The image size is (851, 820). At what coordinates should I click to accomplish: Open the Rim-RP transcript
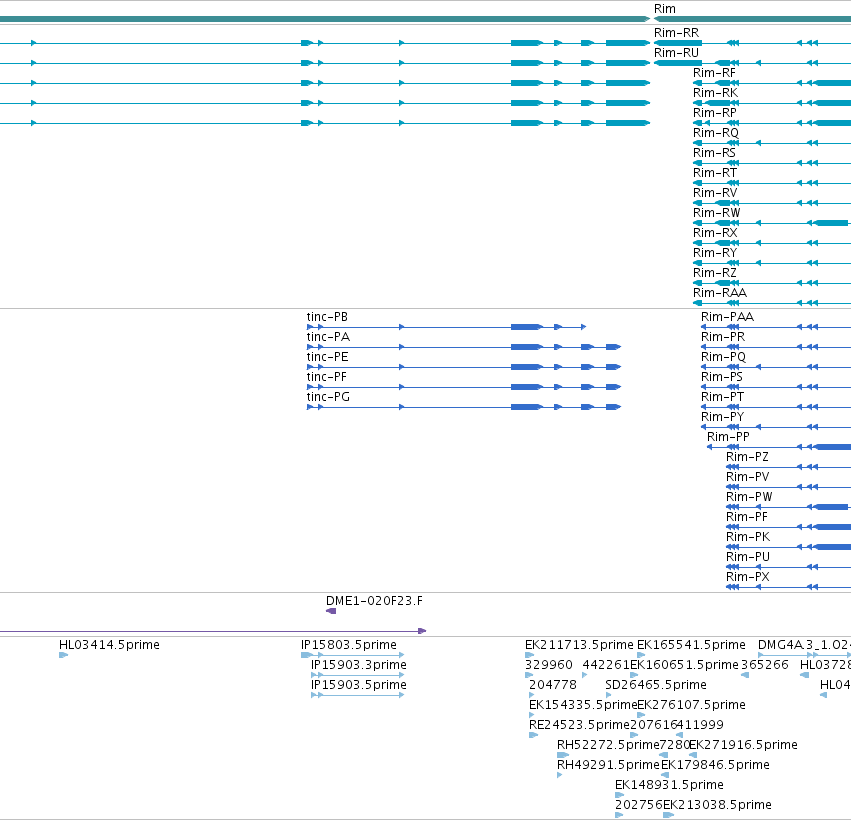(715, 113)
